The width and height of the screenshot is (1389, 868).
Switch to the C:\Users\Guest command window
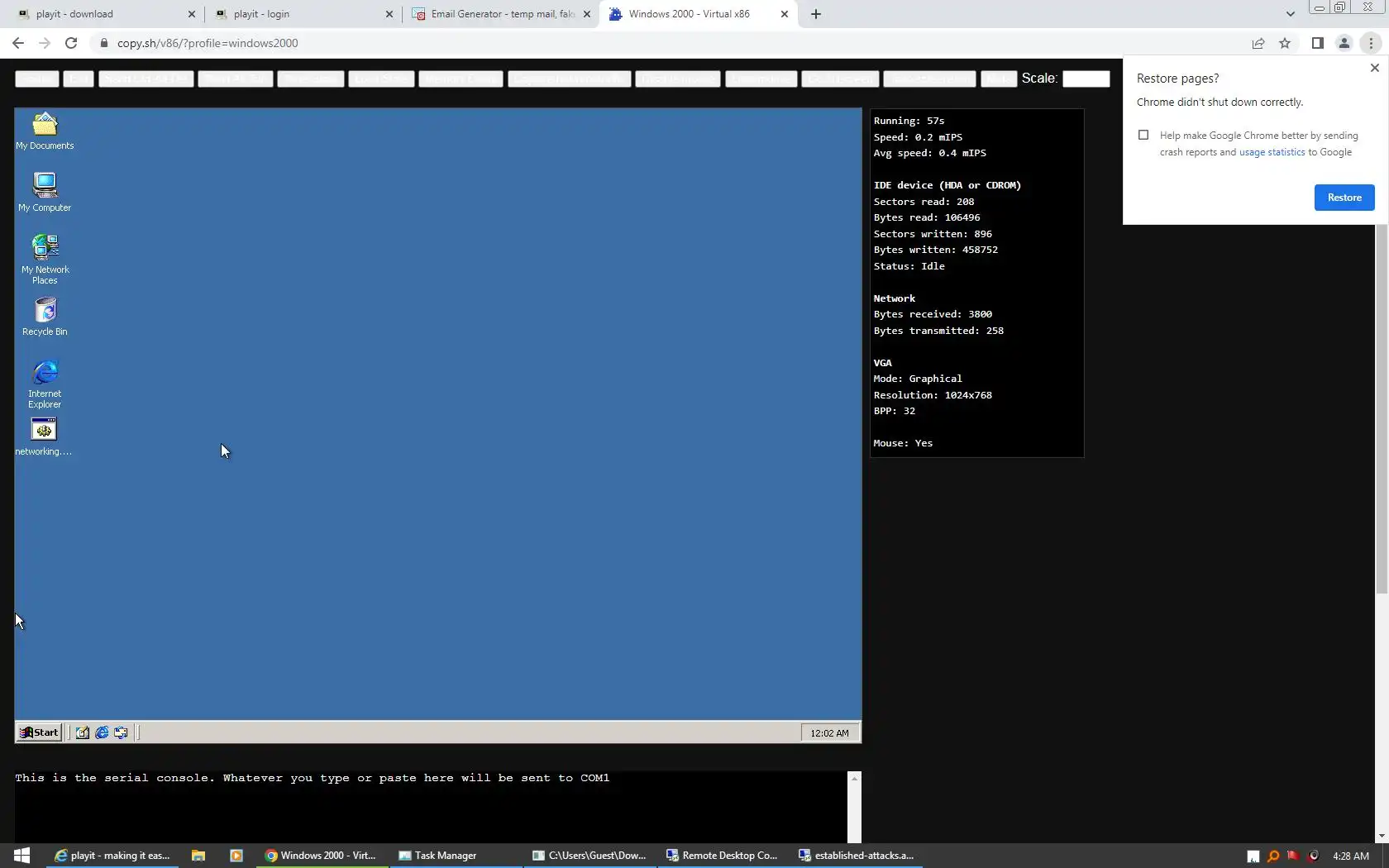(x=590, y=856)
